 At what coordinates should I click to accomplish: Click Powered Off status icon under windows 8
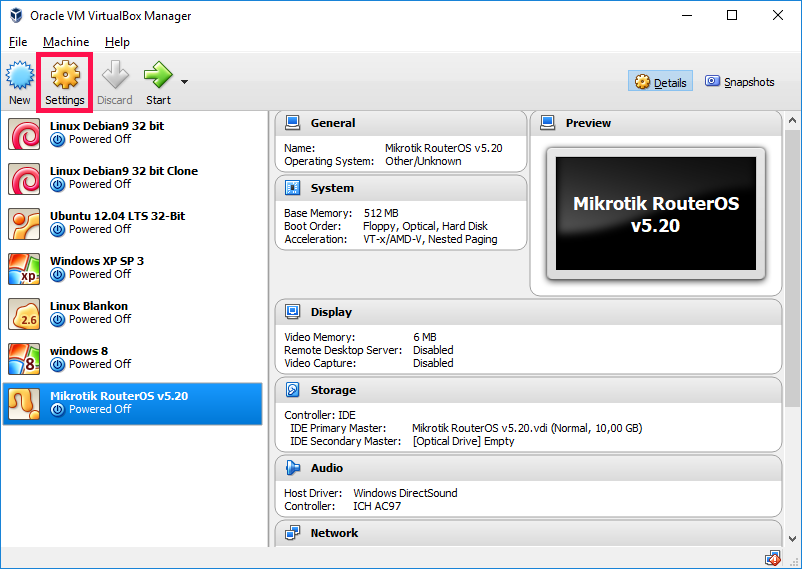[58, 364]
